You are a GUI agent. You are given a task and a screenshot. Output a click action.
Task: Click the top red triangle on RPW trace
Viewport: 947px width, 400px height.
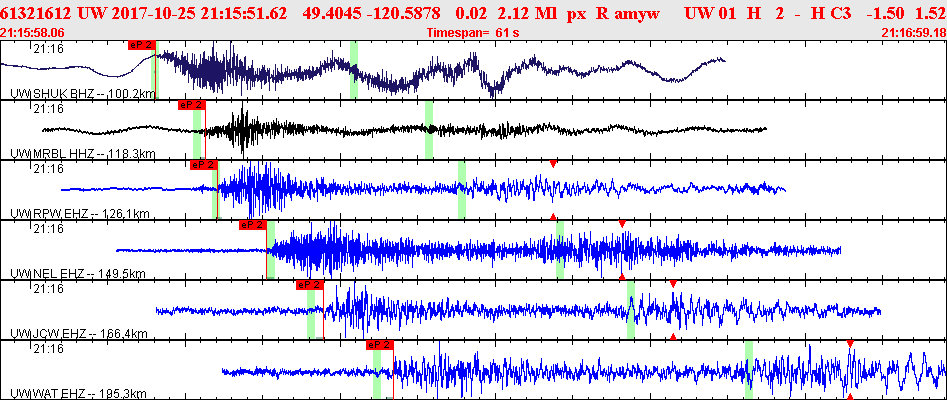pyautogui.click(x=553, y=164)
